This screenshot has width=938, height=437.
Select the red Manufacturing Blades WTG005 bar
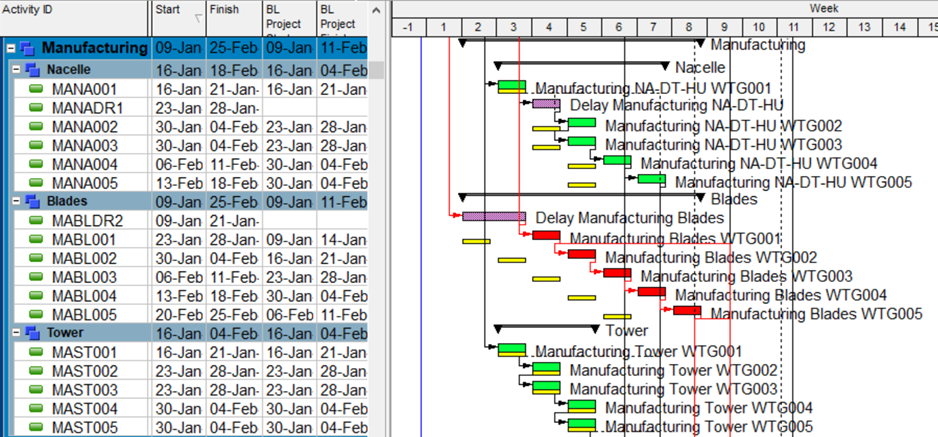[687, 310]
